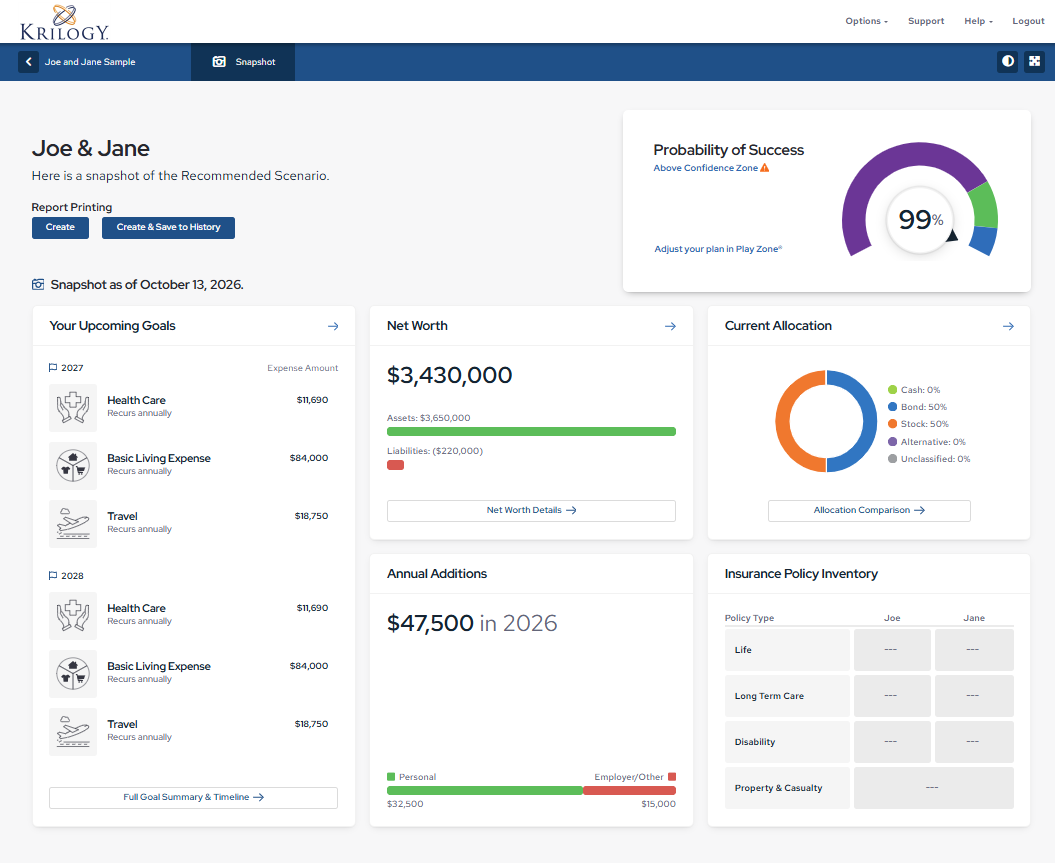The image size is (1055, 863).
Task: Click the Unclassified legend gray dot
Action: point(892,459)
